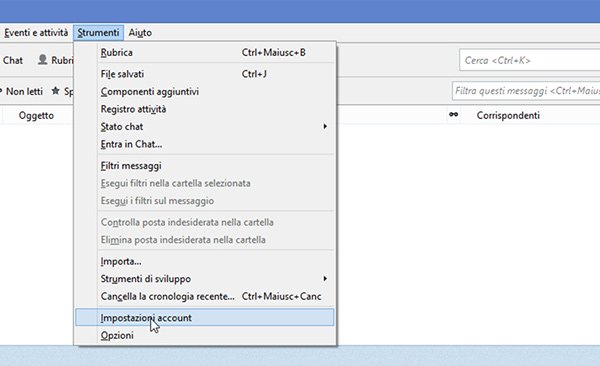
Task: Filter by Non letti messages
Action: pos(23,92)
